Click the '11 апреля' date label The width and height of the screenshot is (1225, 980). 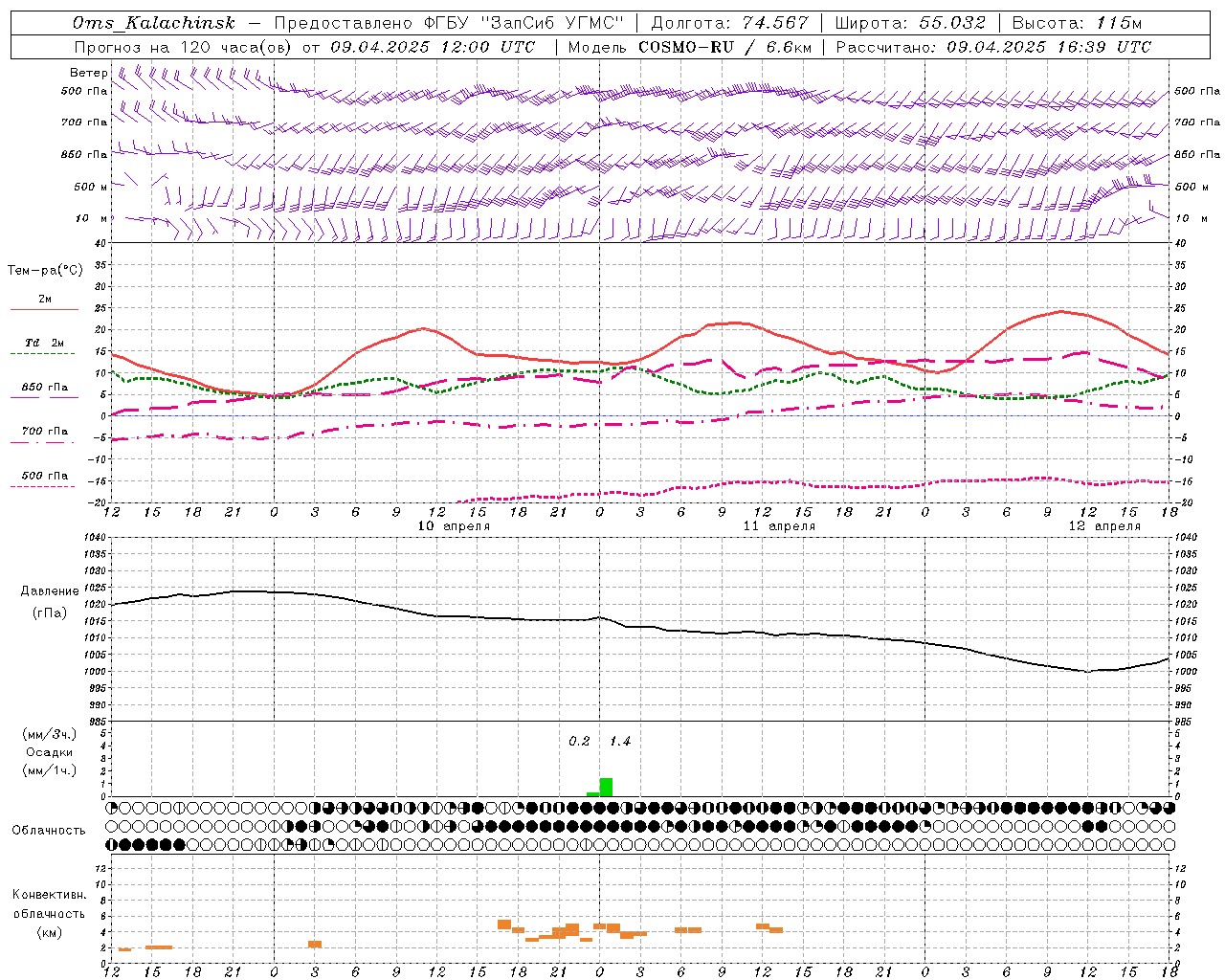(779, 525)
